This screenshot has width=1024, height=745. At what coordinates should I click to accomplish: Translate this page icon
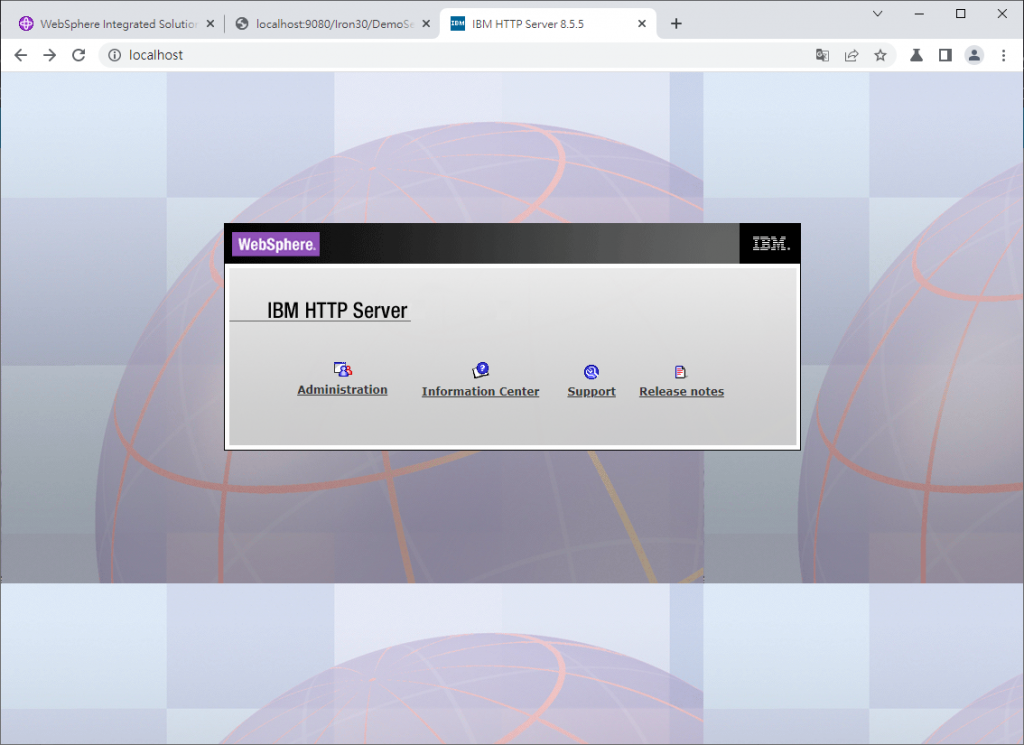pos(822,55)
